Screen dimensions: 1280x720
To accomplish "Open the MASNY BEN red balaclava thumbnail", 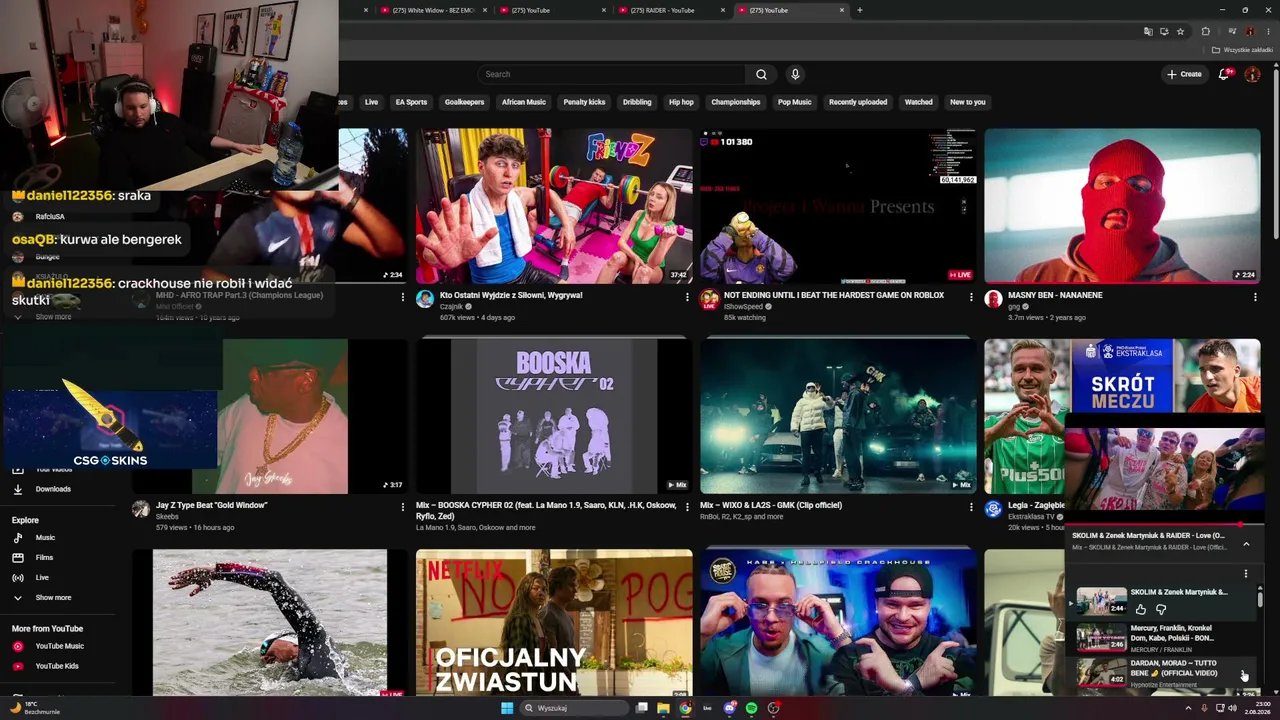I will pyautogui.click(x=1122, y=206).
